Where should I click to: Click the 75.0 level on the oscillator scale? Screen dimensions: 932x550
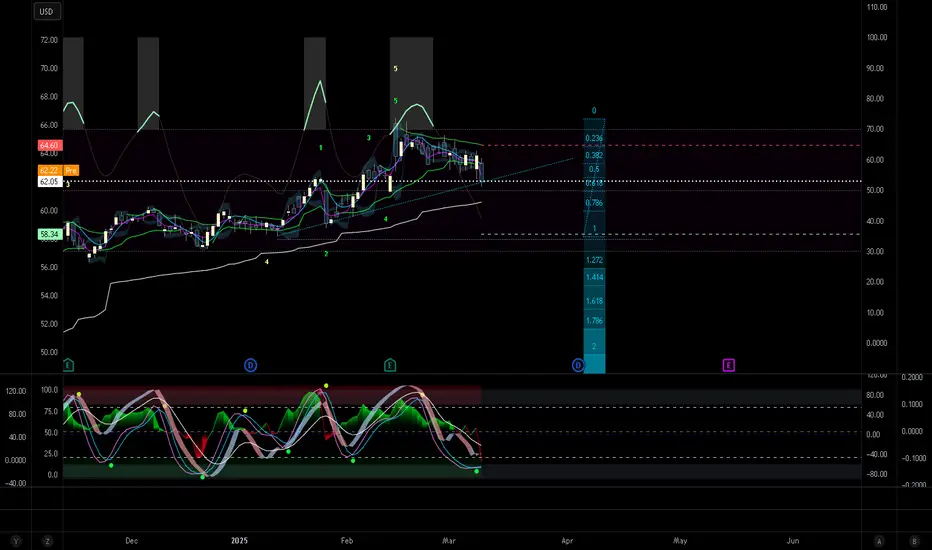[51, 411]
